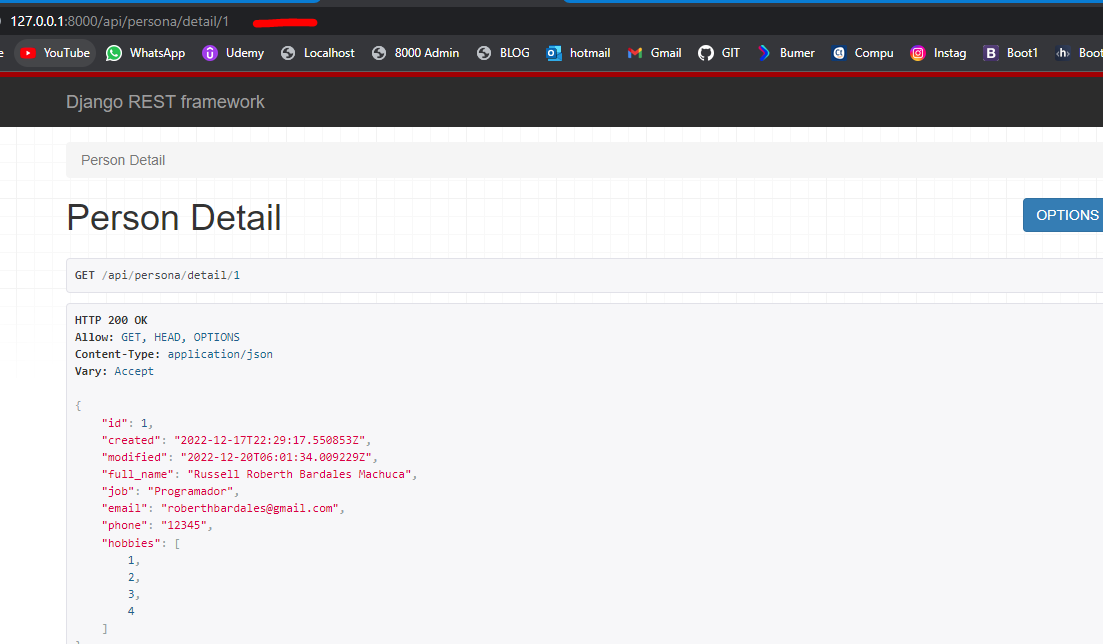Click the Person Detail breadcrumb item
The image size is (1103, 644).
123,160
